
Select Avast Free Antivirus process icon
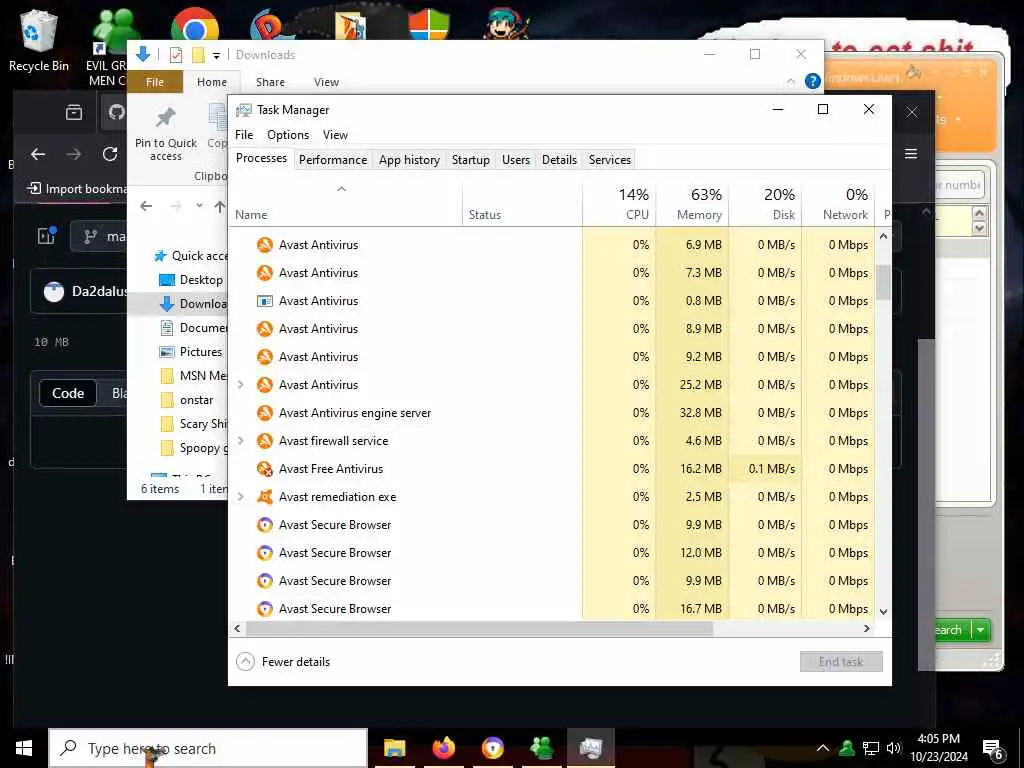click(x=264, y=469)
